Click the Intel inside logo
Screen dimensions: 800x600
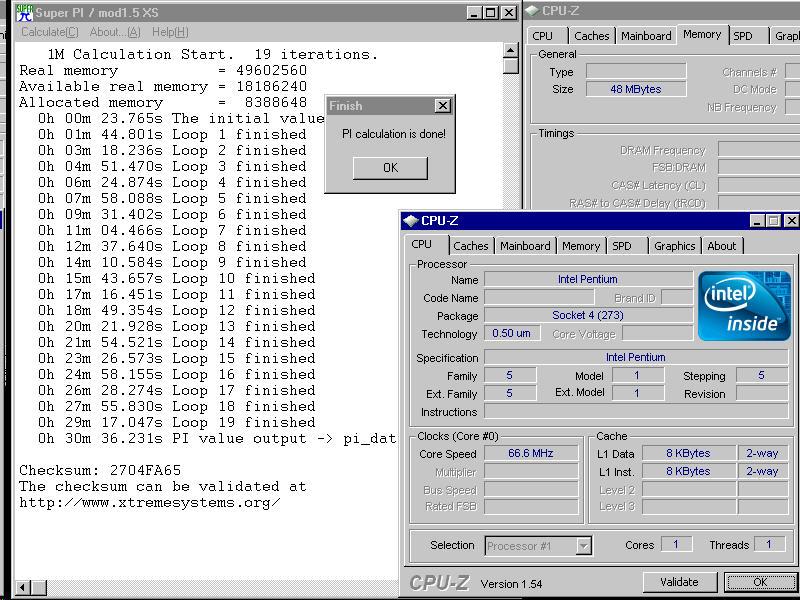(744, 306)
